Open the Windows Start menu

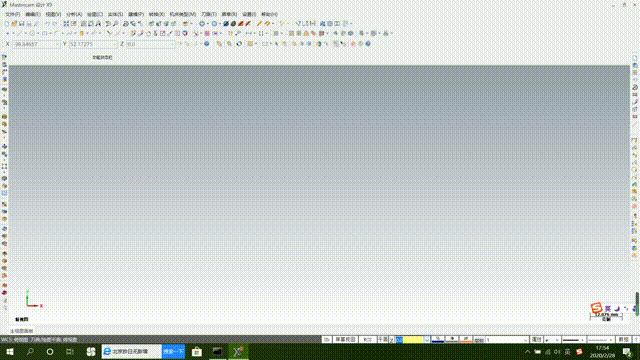(x=10, y=351)
